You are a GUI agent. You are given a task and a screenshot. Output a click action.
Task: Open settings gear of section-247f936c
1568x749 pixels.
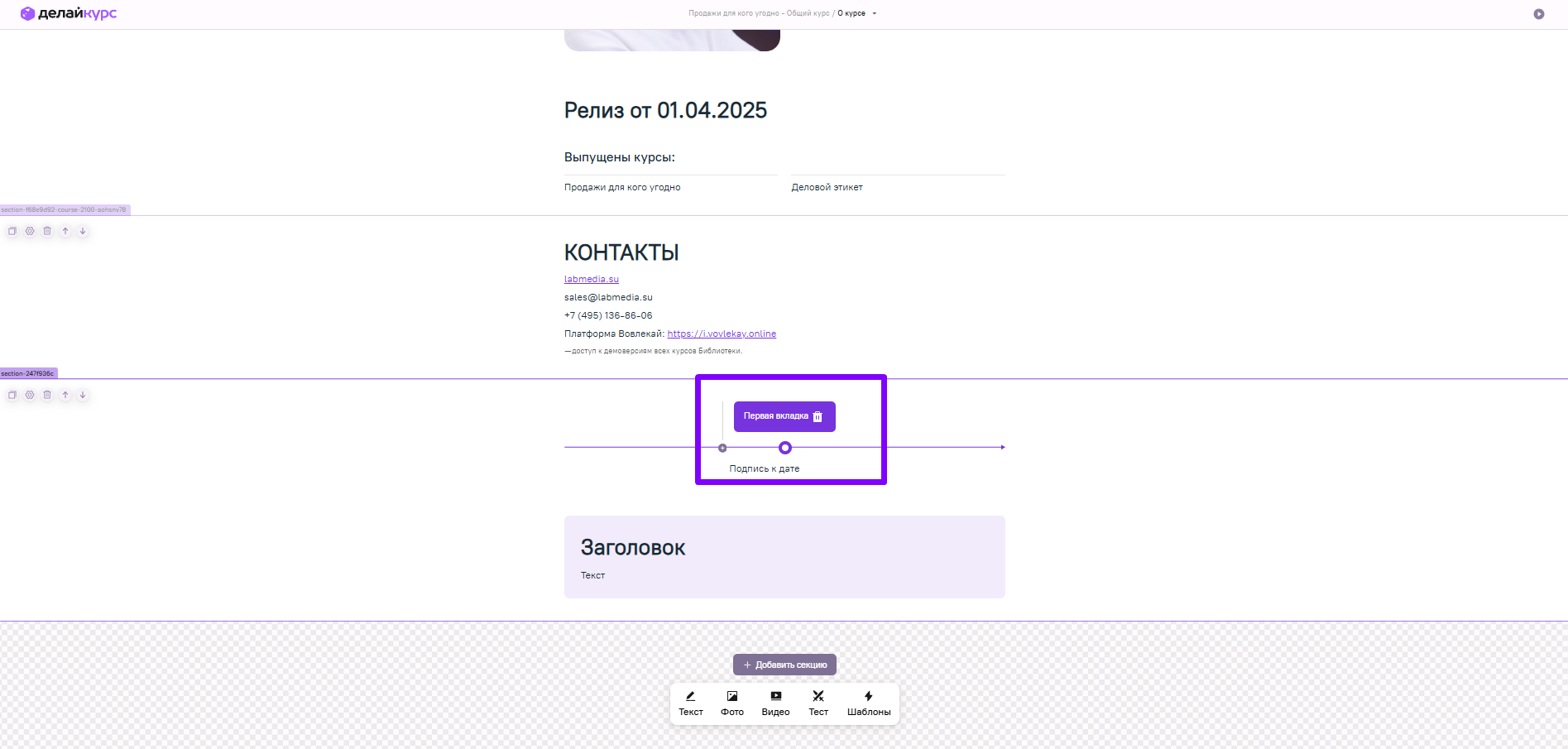tap(30, 395)
